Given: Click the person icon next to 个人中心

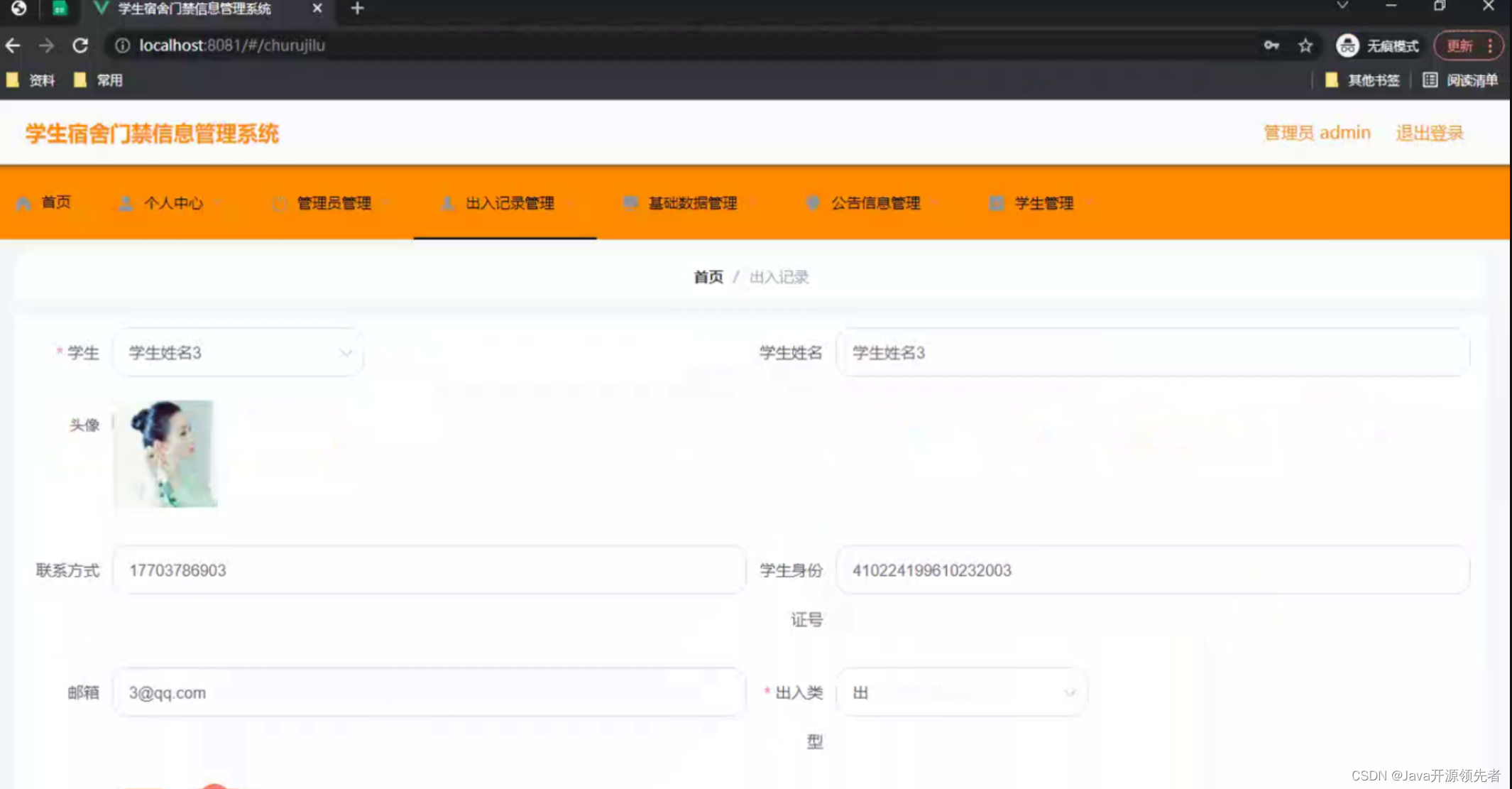Looking at the screenshot, I should click(x=126, y=203).
